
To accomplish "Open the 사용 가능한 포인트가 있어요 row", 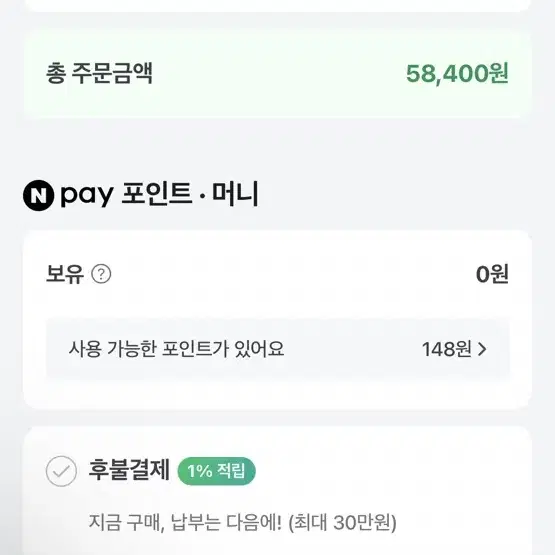I will [x=278, y=349].
